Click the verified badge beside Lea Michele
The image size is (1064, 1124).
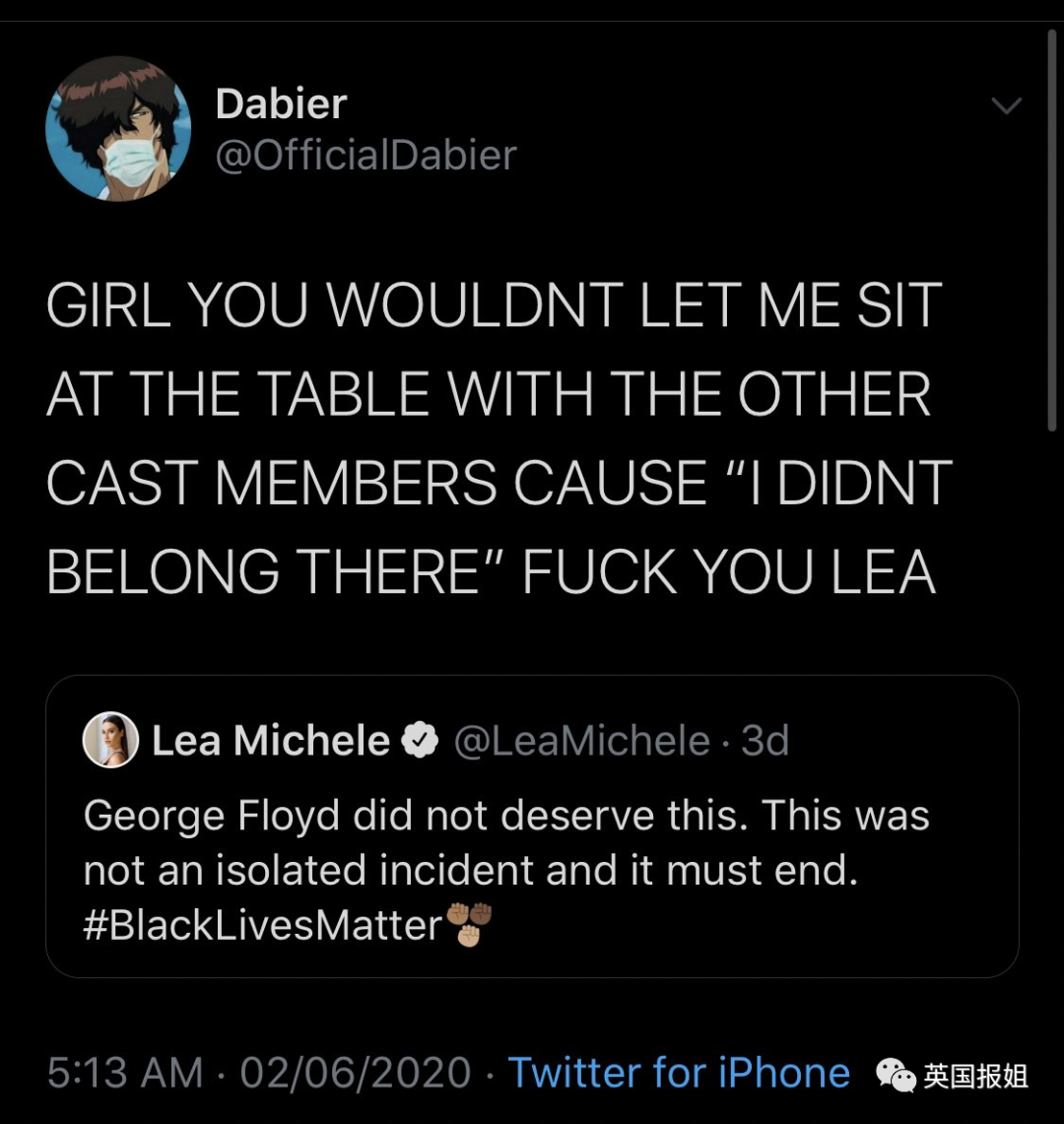[x=420, y=741]
